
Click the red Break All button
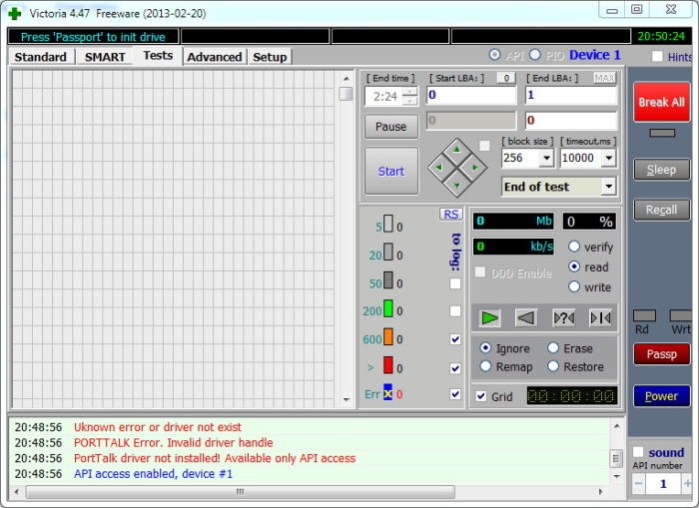point(662,102)
